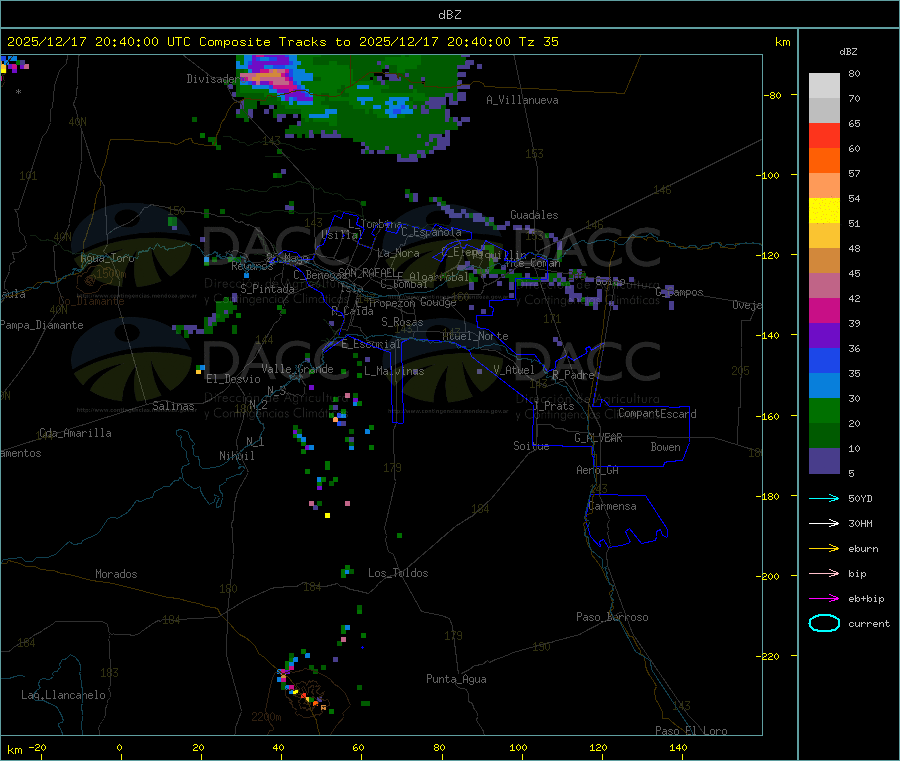Click the G_ALVEAR location label
900x761 pixels.
click(598, 438)
